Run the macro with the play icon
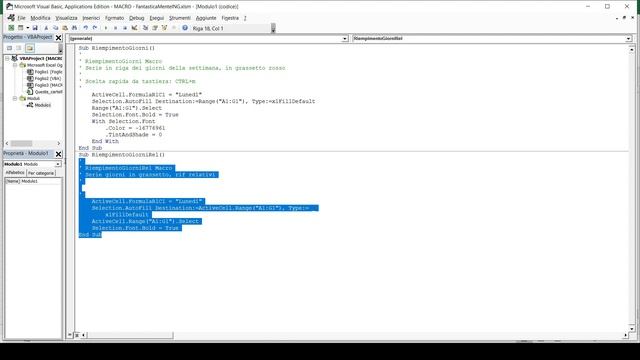 (x=106, y=28)
